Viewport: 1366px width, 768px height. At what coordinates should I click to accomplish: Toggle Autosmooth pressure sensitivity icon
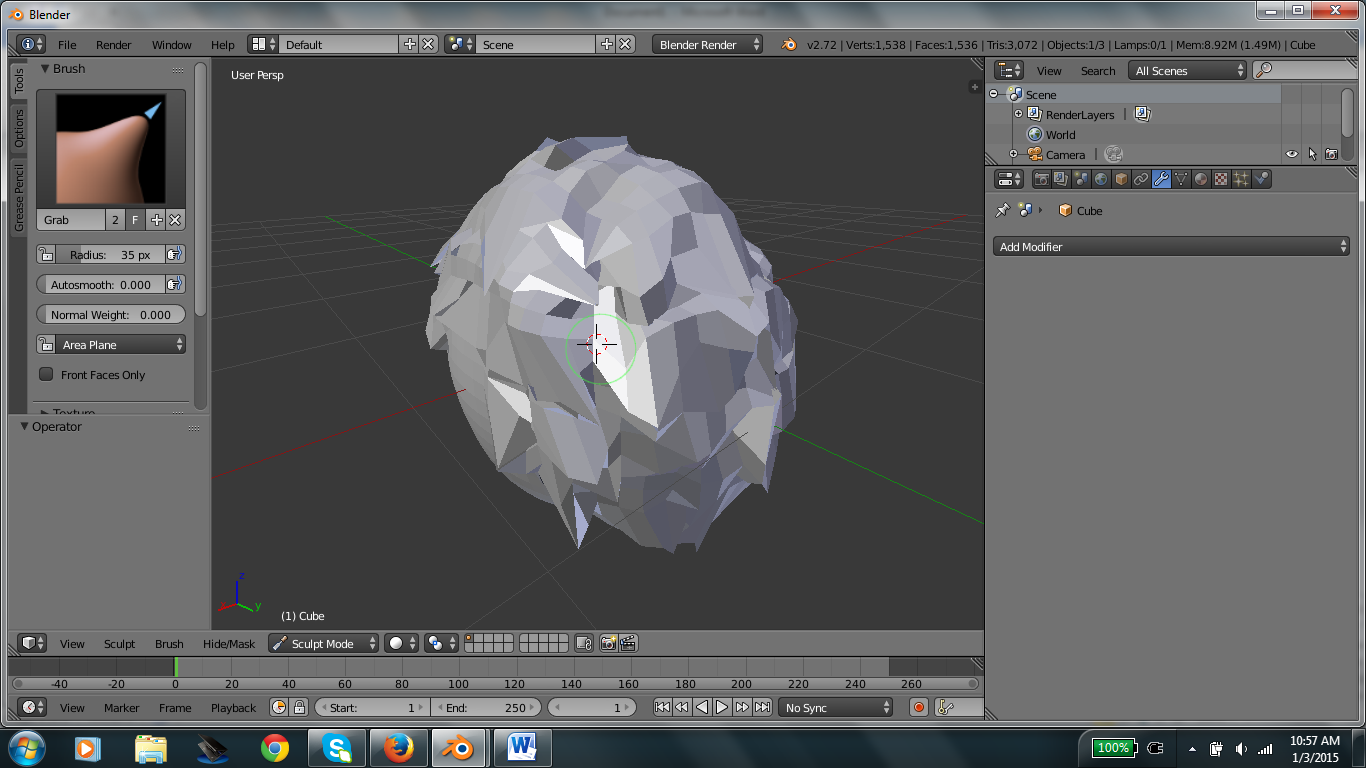click(175, 284)
